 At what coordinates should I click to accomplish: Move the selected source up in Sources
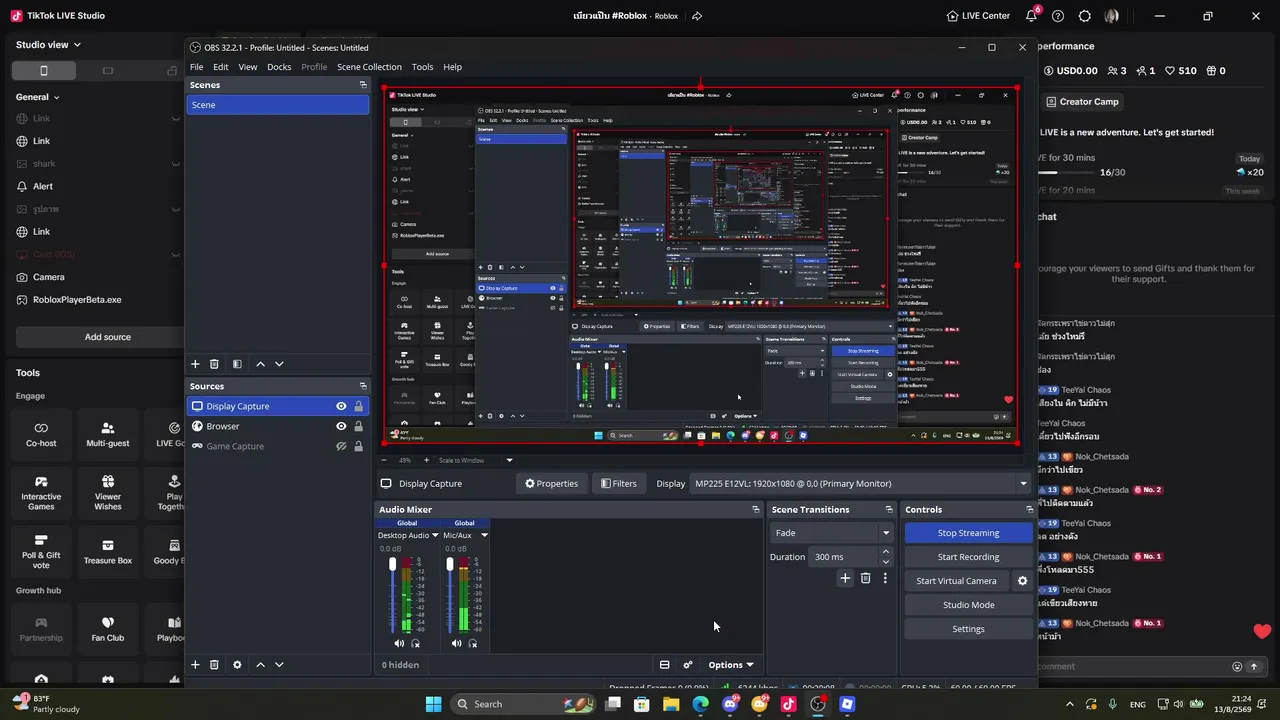[261, 664]
